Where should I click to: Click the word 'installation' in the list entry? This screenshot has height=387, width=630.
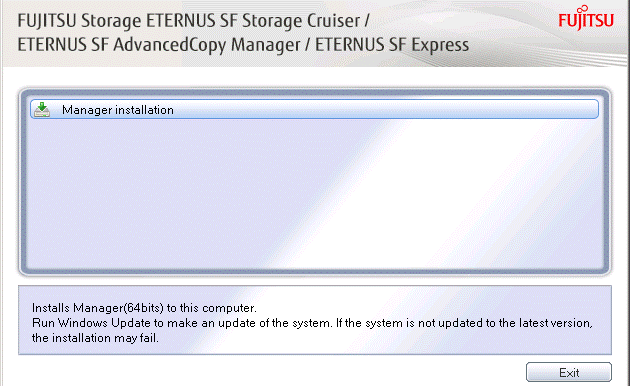coord(145,110)
